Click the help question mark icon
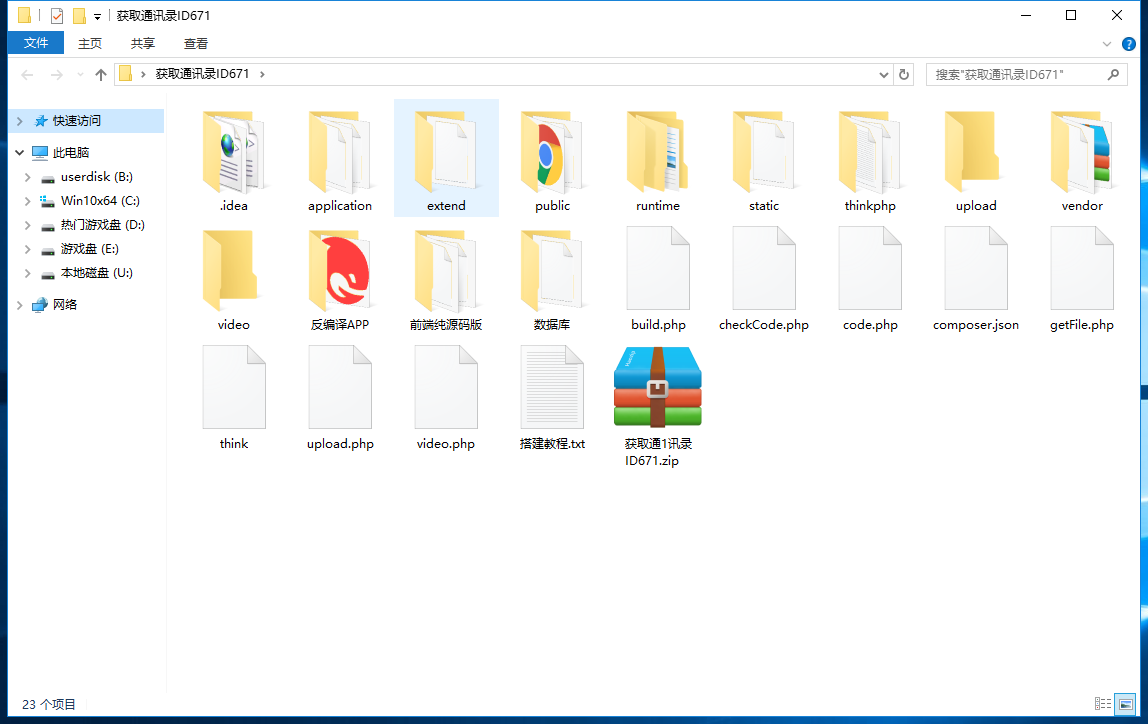The width and height of the screenshot is (1148, 724). tap(1129, 44)
